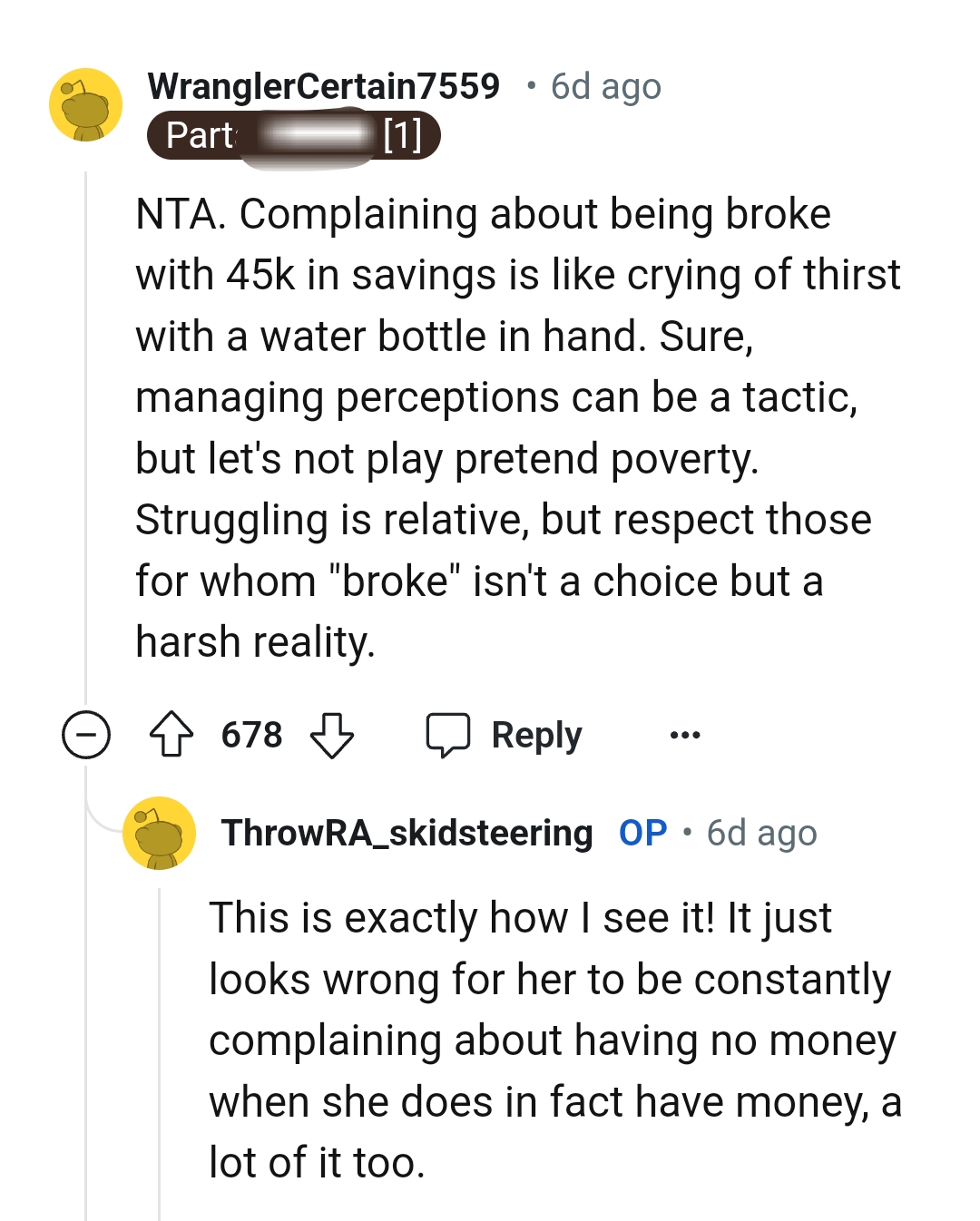The height and width of the screenshot is (1221, 980).
Task: Click ThrowRA_skidsteering's Snoo avatar
Action: 160,835
